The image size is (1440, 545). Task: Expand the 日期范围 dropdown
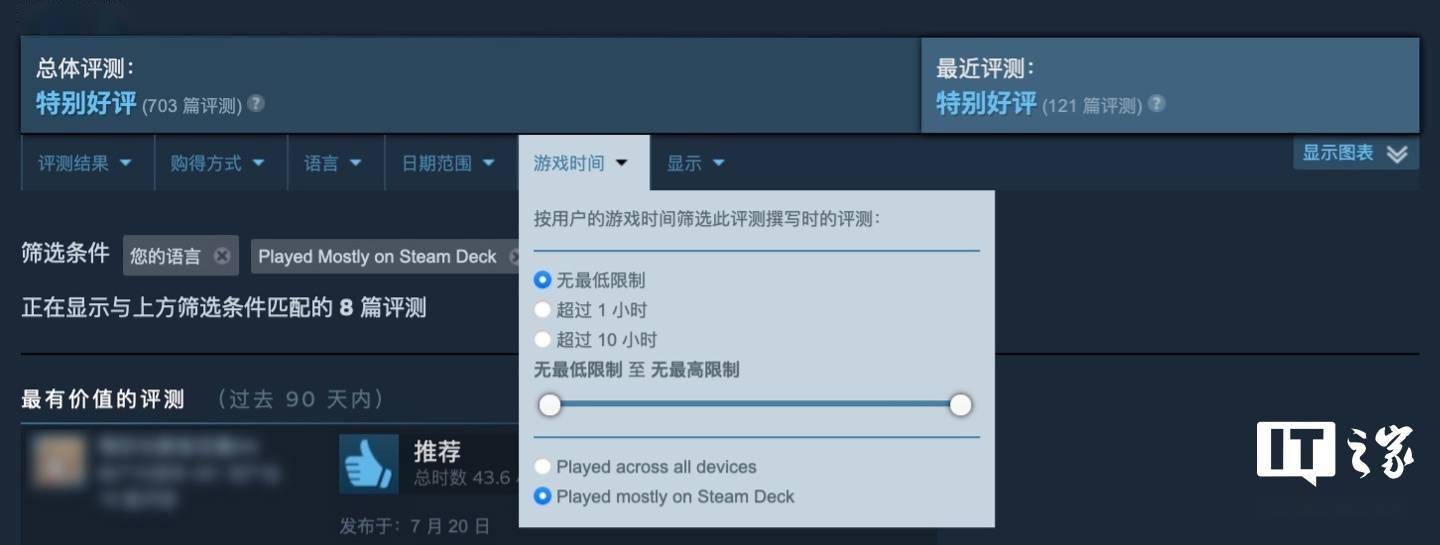(449, 163)
